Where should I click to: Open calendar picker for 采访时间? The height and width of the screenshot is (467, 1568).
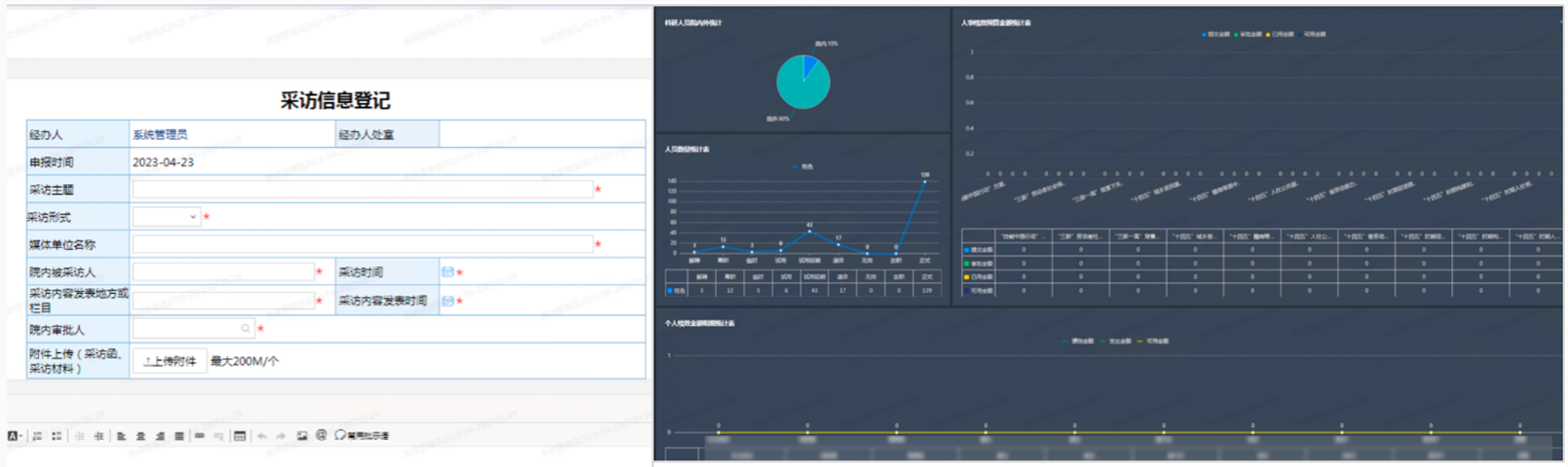[x=448, y=272]
